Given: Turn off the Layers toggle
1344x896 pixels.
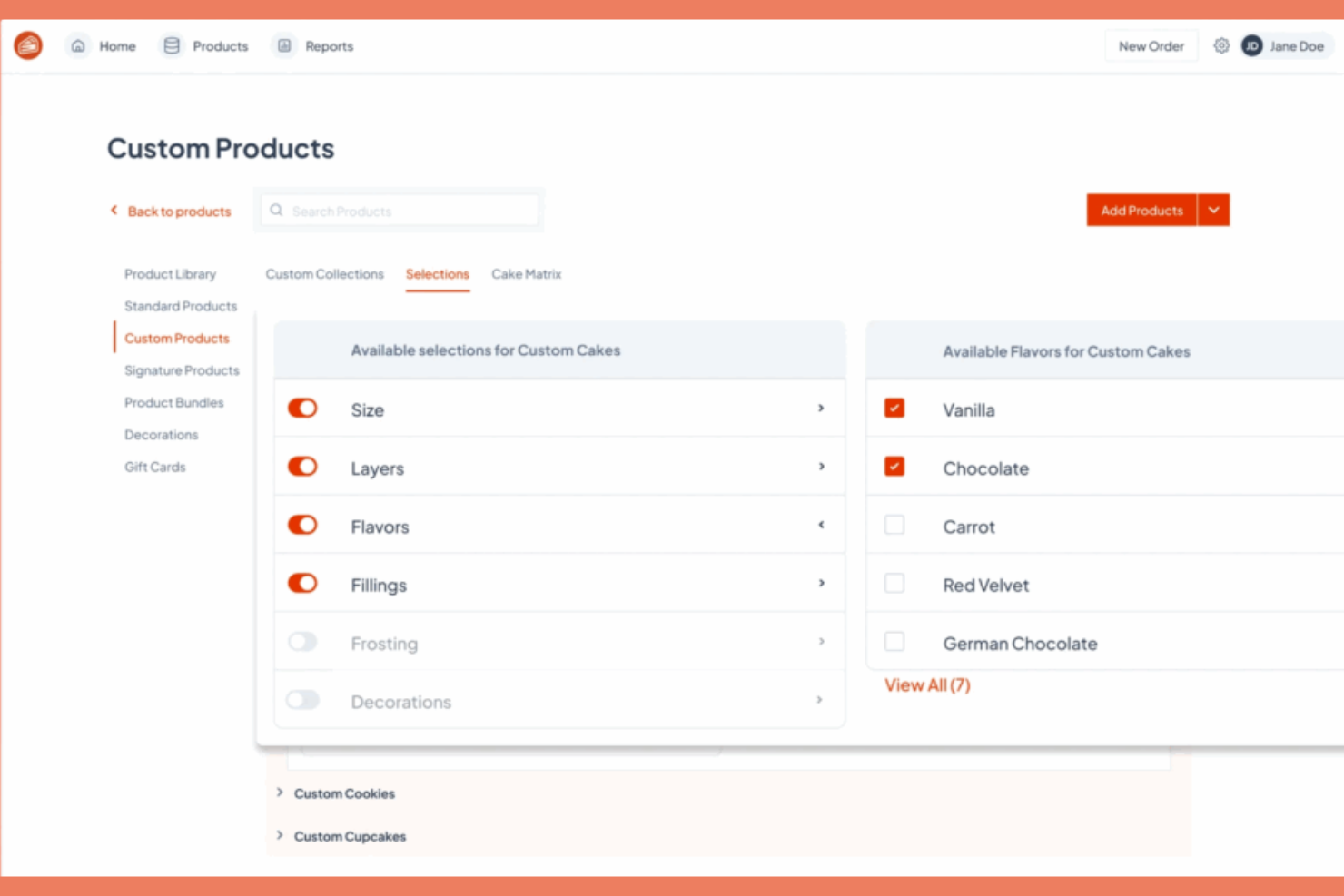Looking at the screenshot, I should [x=302, y=466].
